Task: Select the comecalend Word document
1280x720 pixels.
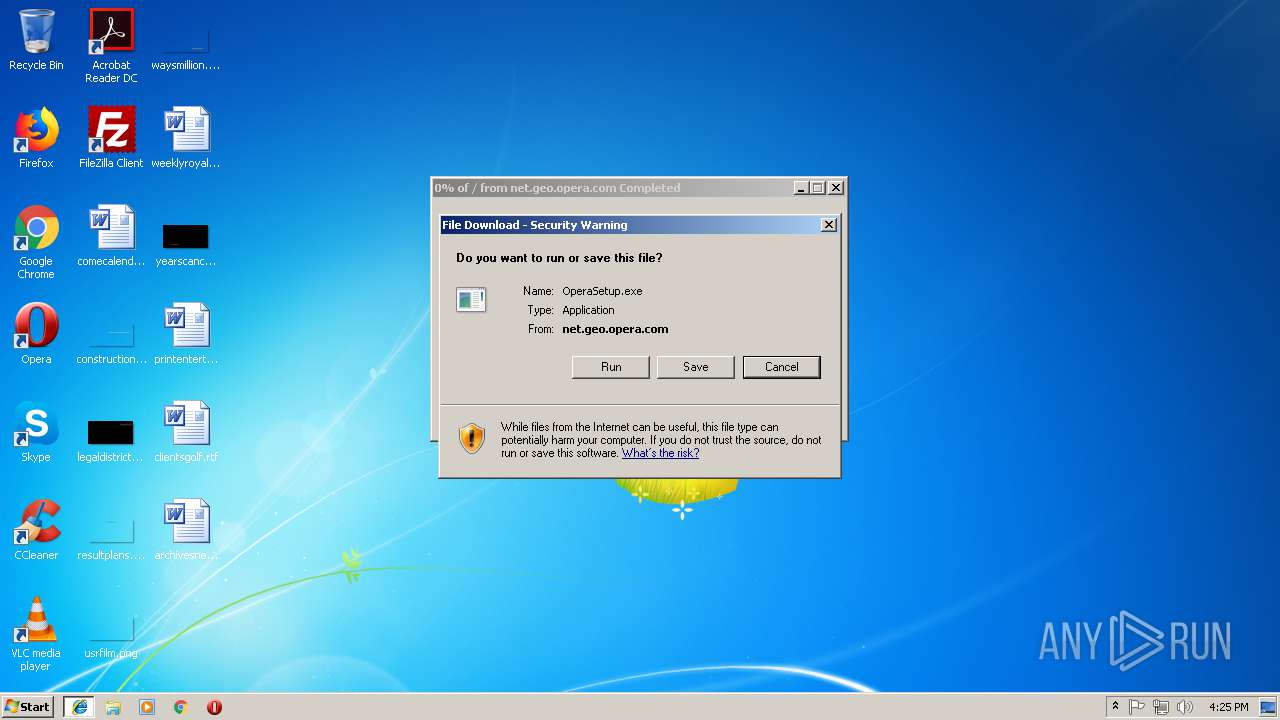Action: [x=111, y=237]
